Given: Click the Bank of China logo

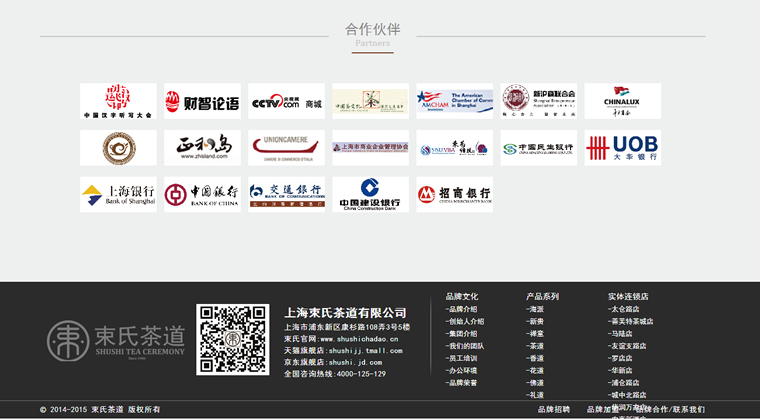Looking at the screenshot, I should pyautogui.click(x=202, y=194).
